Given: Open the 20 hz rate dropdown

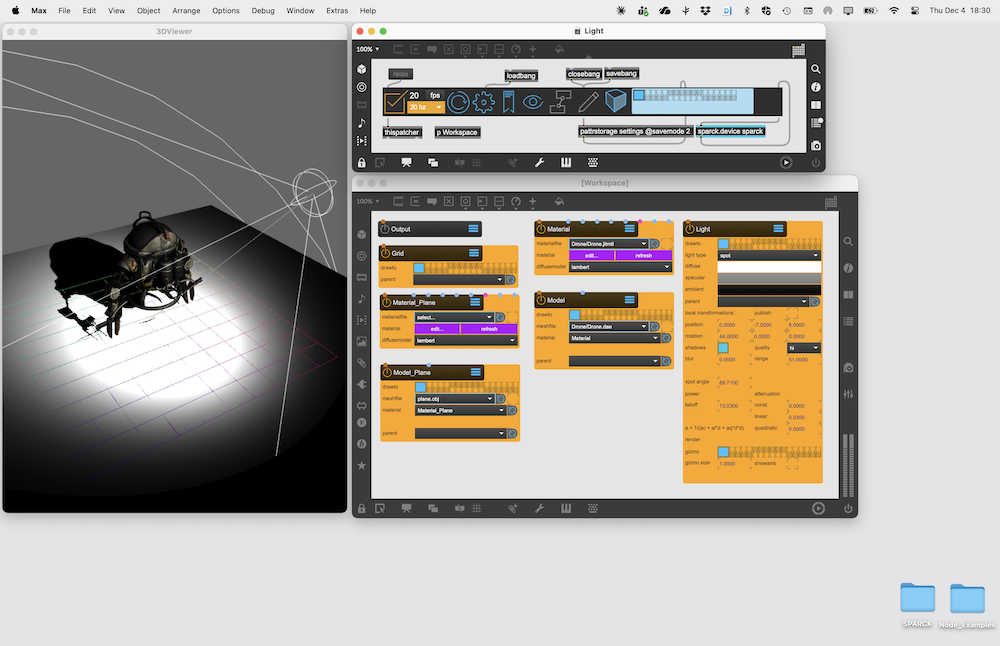Looking at the screenshot, I should [x=425, y=107].
